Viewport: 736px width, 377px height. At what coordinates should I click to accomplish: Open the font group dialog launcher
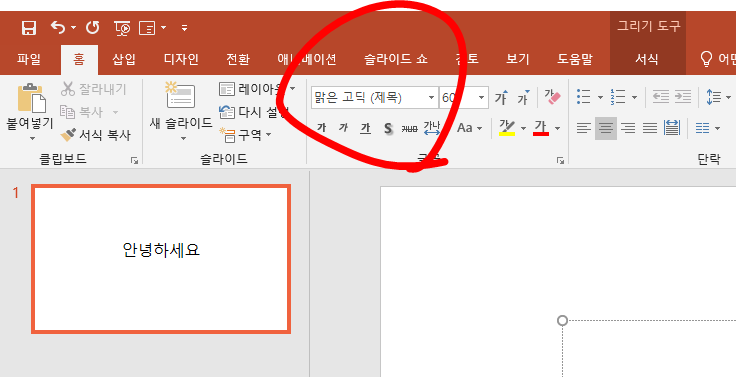pos(560,161)
